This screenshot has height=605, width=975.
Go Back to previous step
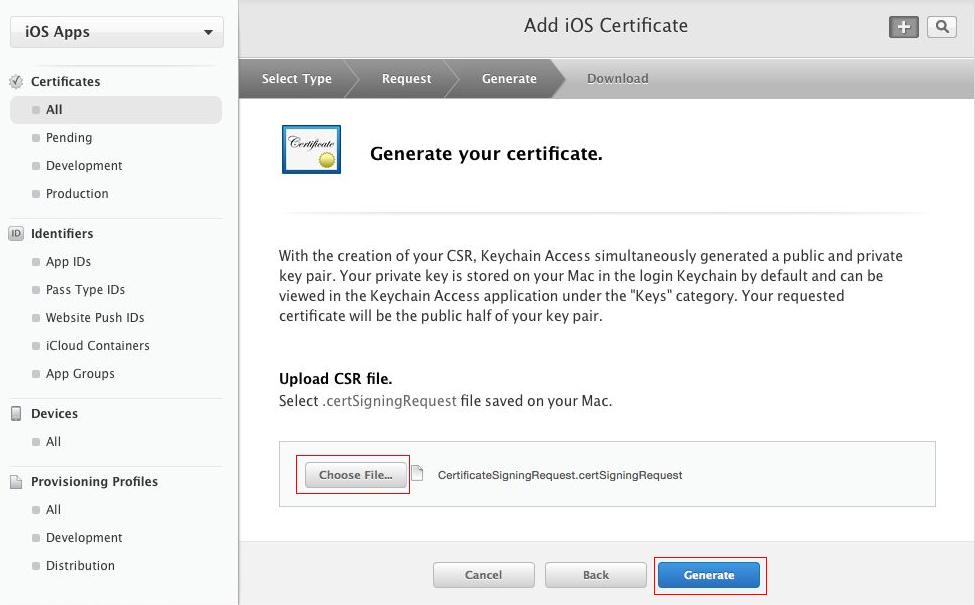[596, 575]
